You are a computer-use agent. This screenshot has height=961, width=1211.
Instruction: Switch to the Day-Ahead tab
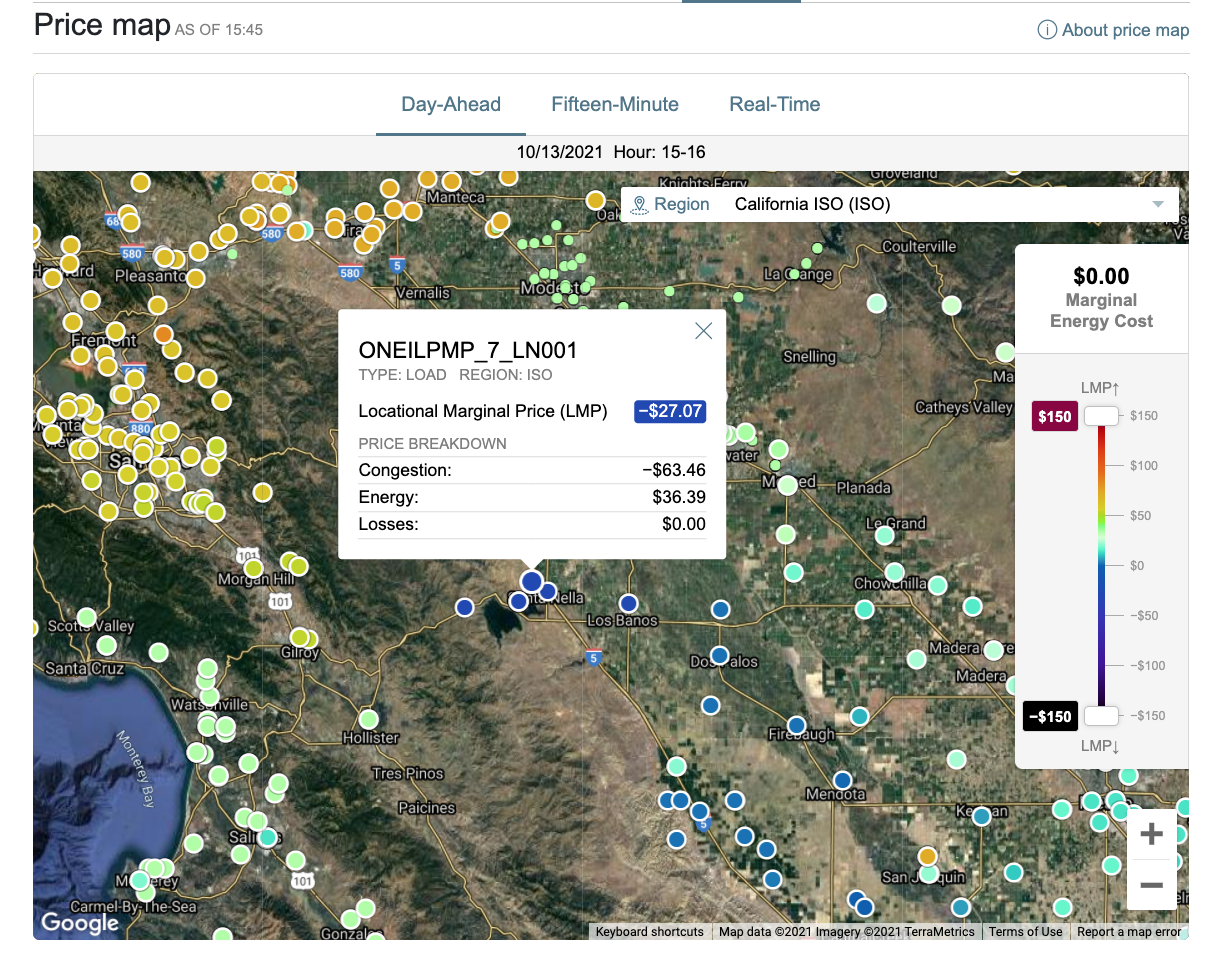click(451, 104)
